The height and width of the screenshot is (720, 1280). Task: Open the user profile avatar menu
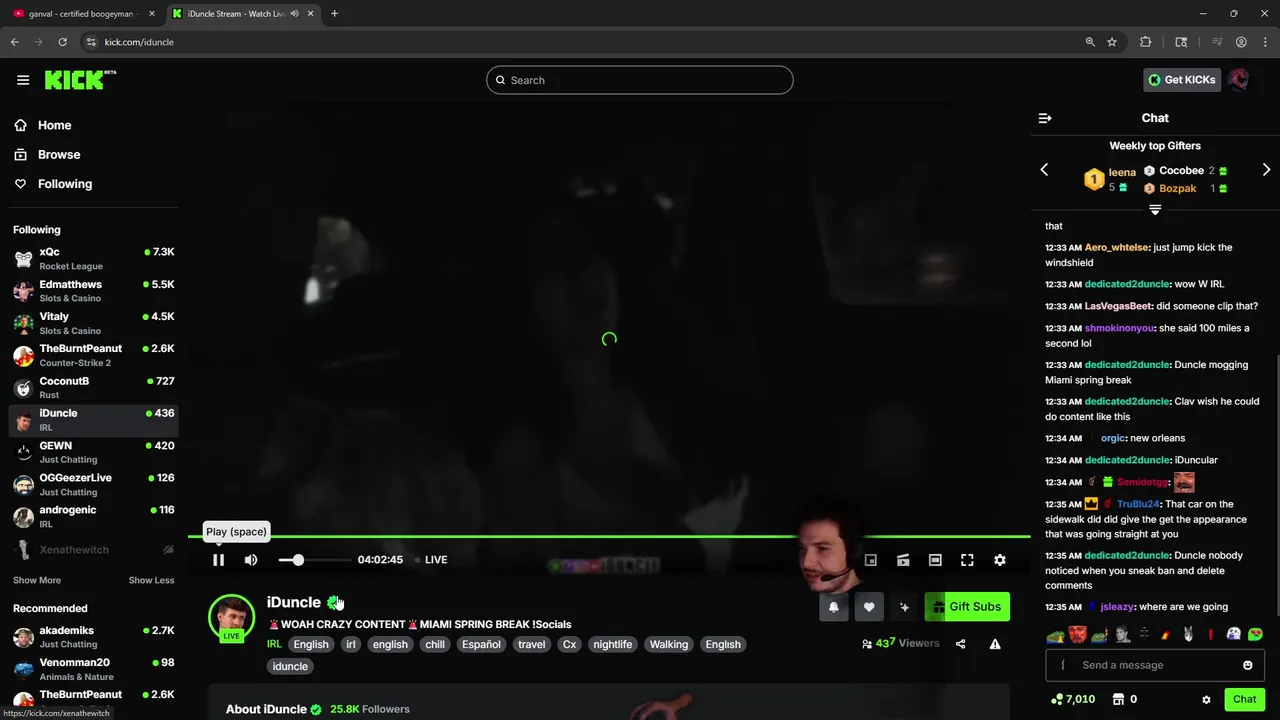[x=1239, y=80]
